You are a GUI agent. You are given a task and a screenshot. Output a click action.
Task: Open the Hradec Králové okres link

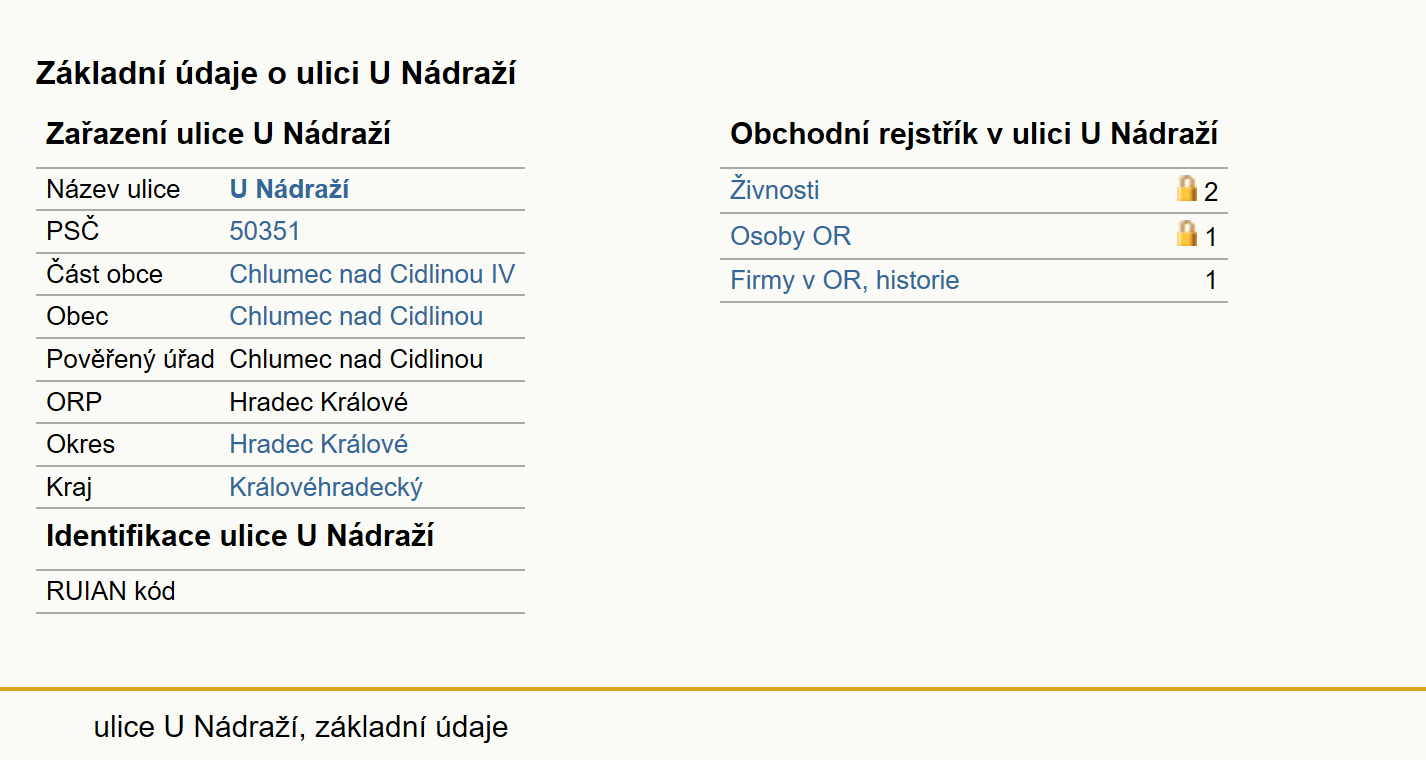[x=319, y=444]
